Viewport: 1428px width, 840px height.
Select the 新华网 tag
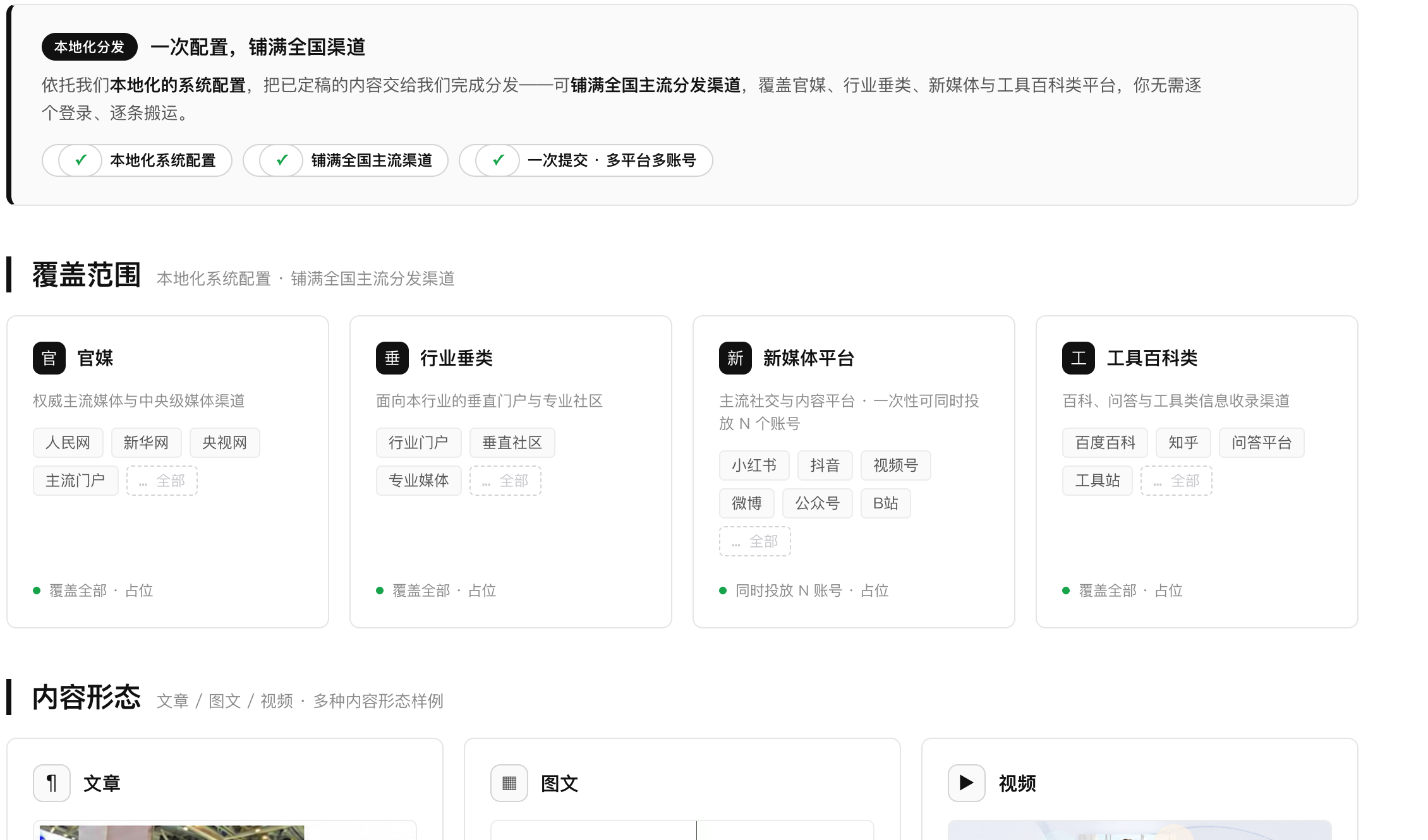click(x=147, y=443)
